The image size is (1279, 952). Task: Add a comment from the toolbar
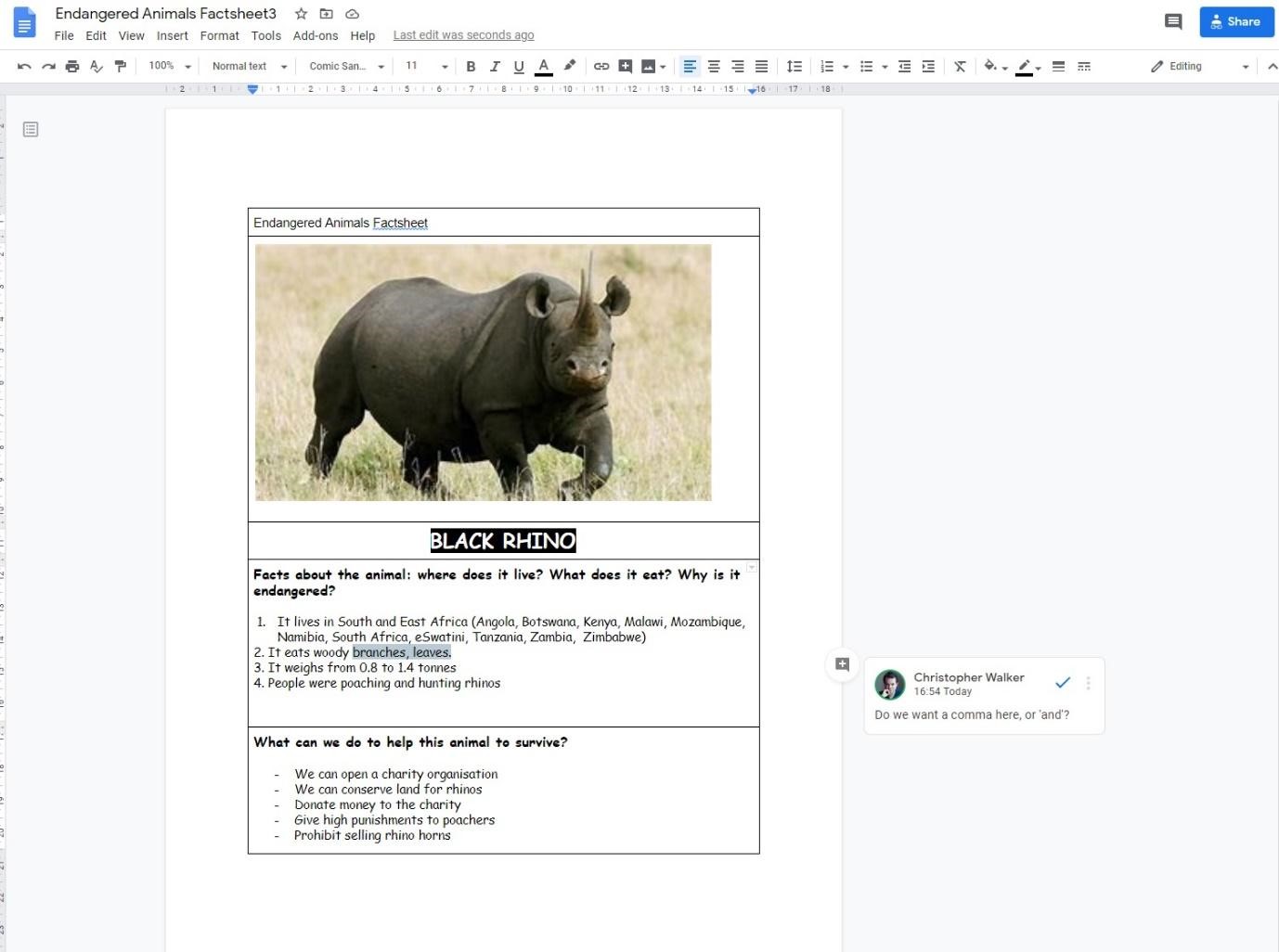(626, 66)
